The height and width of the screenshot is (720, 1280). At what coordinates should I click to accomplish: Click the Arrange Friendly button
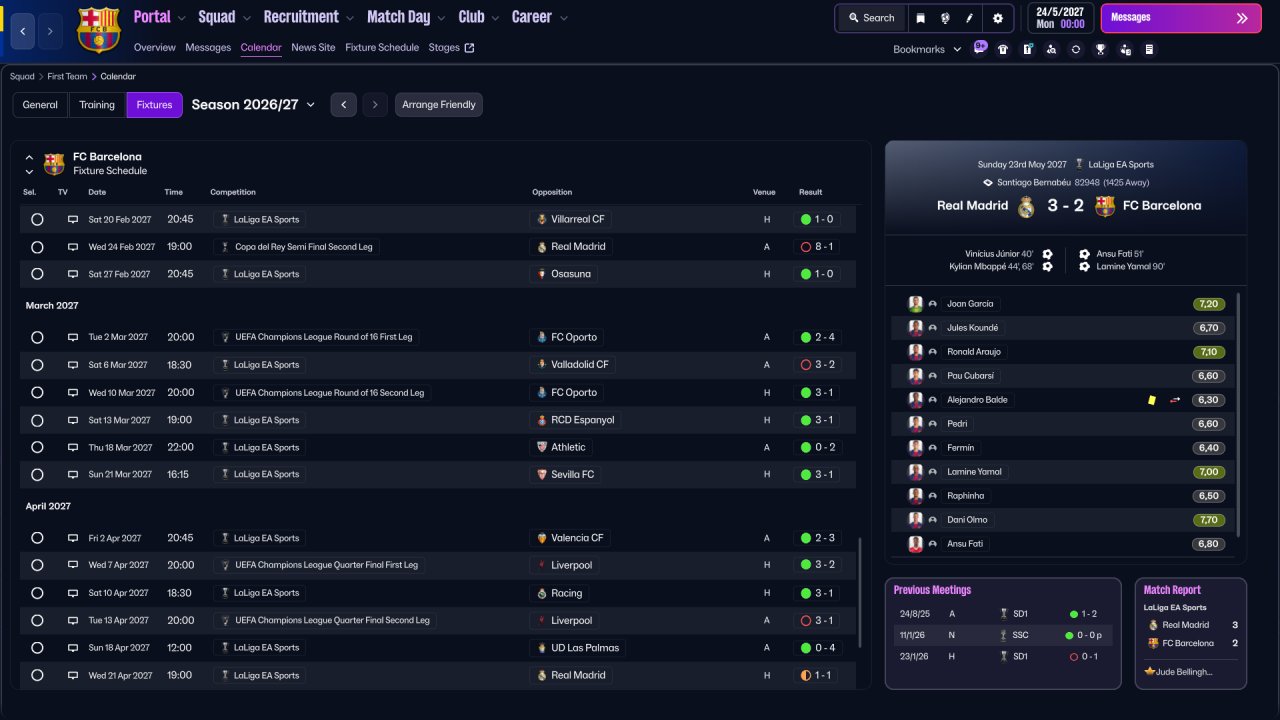point(439,105)
